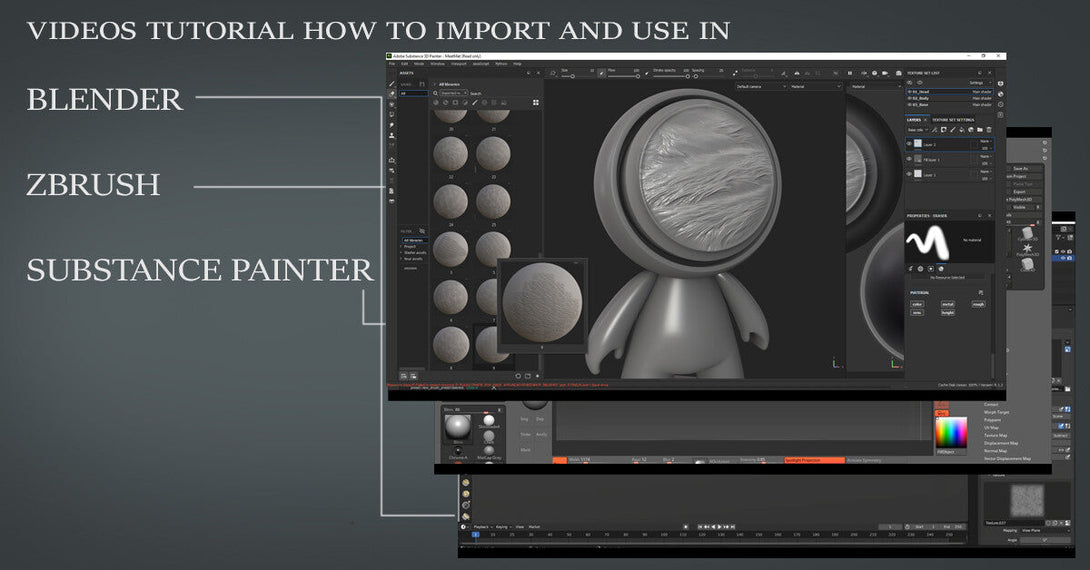1090x570 pixels.
Task: Click the video camera icon in top toolbar
Action: click(885, 73)
